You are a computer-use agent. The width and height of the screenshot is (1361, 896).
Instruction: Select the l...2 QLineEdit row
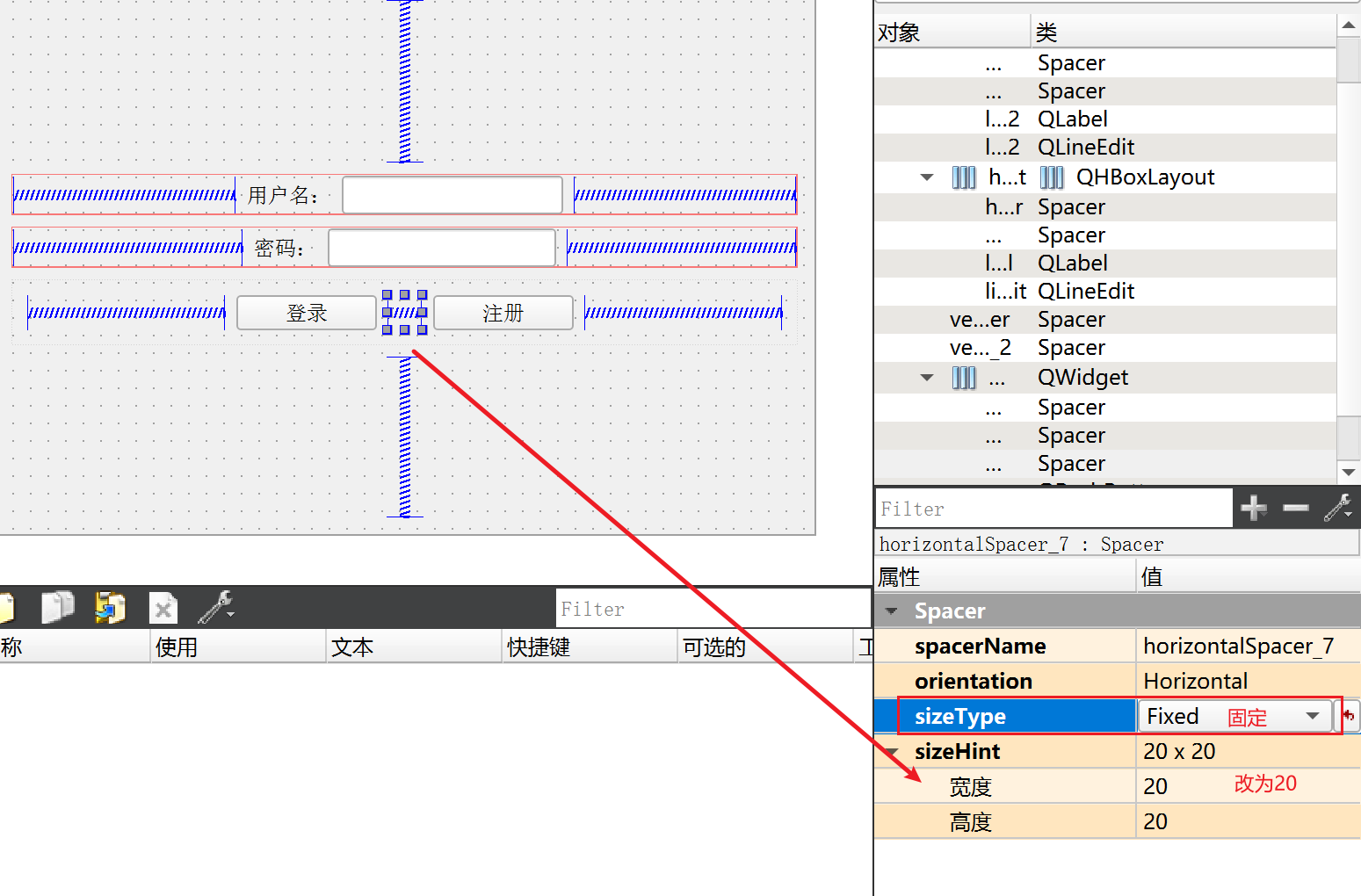pyautogui.click(x=1105, y=148)
